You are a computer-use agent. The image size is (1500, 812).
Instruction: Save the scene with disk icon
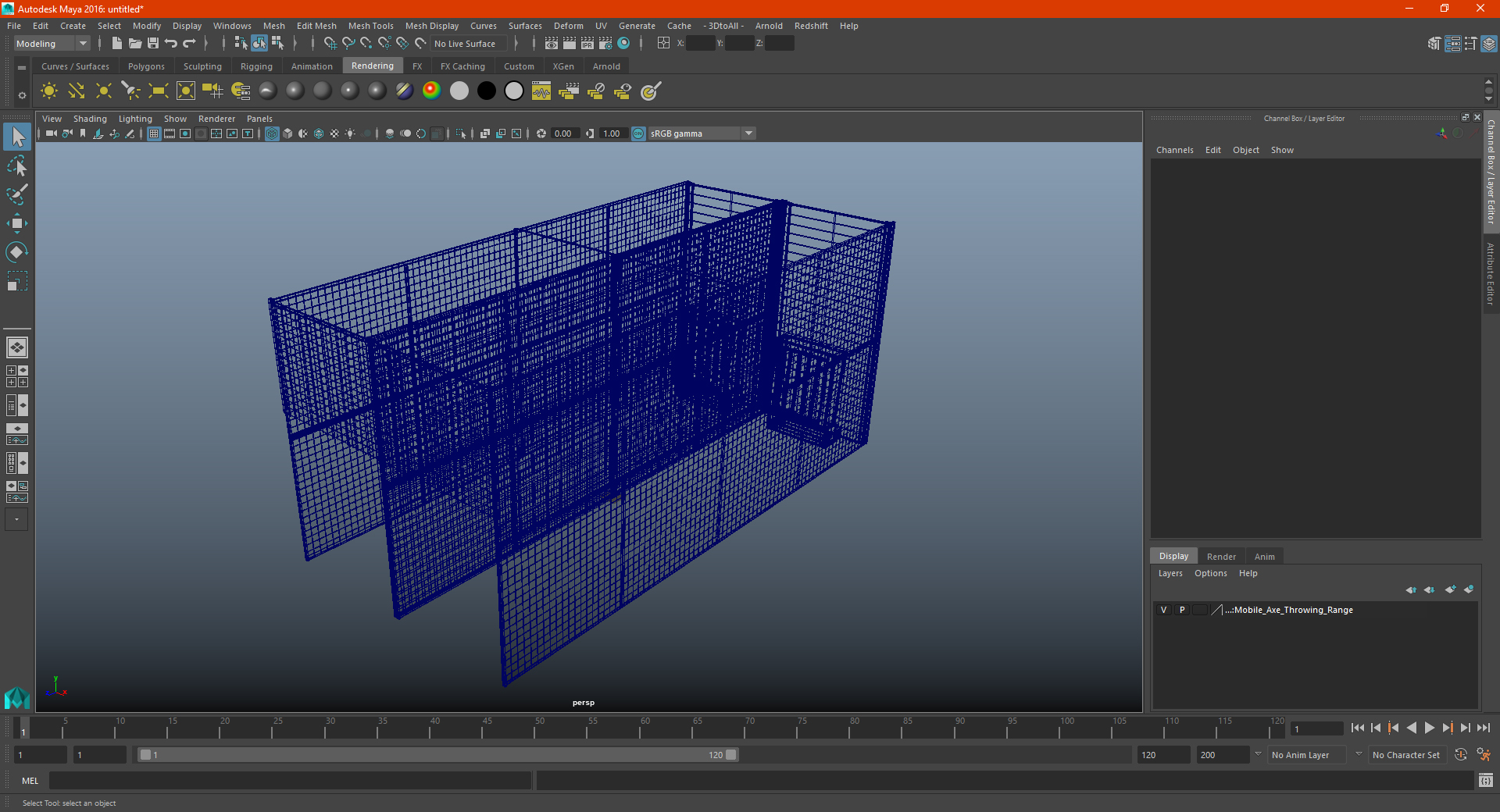pyautogui.click(x=153, y=44)
